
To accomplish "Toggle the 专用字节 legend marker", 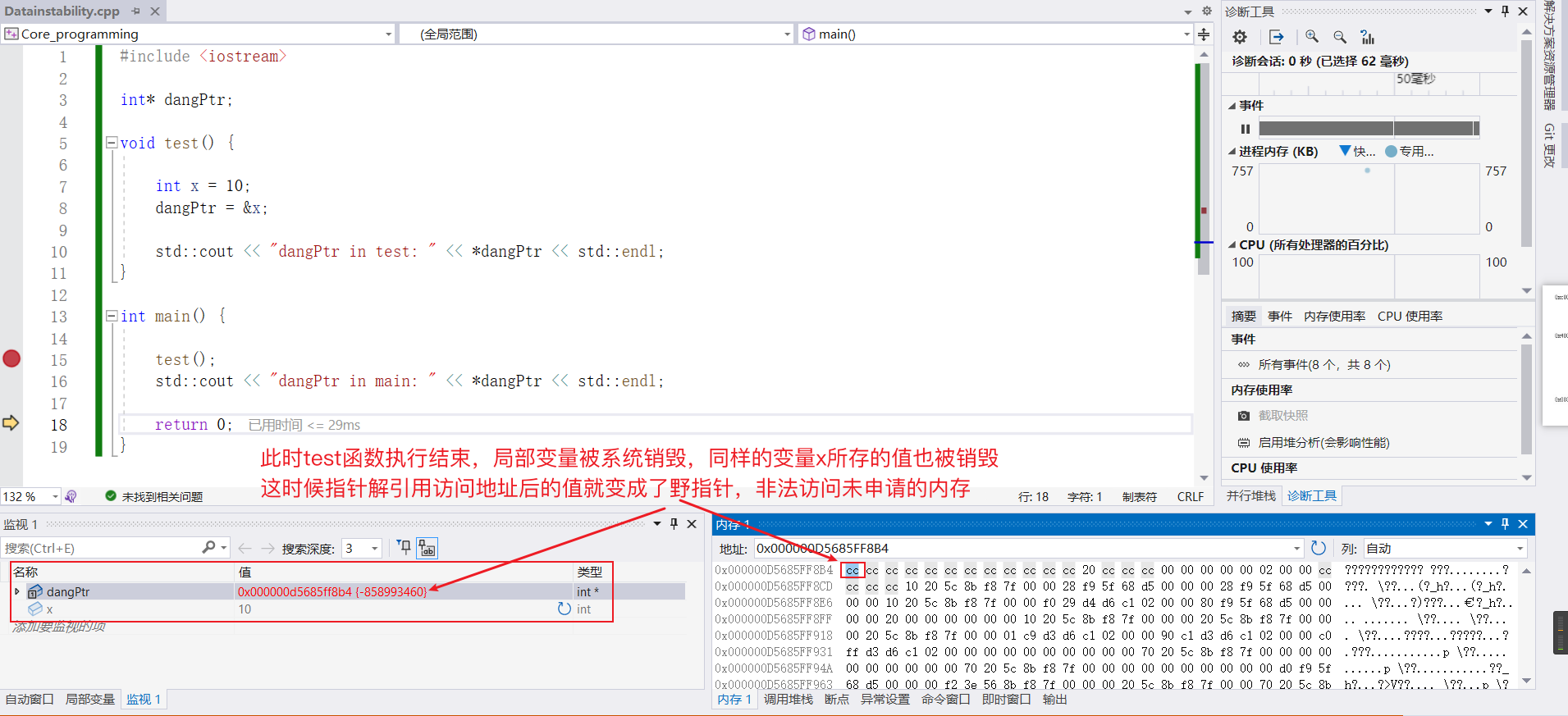I will coord(1391,152).
